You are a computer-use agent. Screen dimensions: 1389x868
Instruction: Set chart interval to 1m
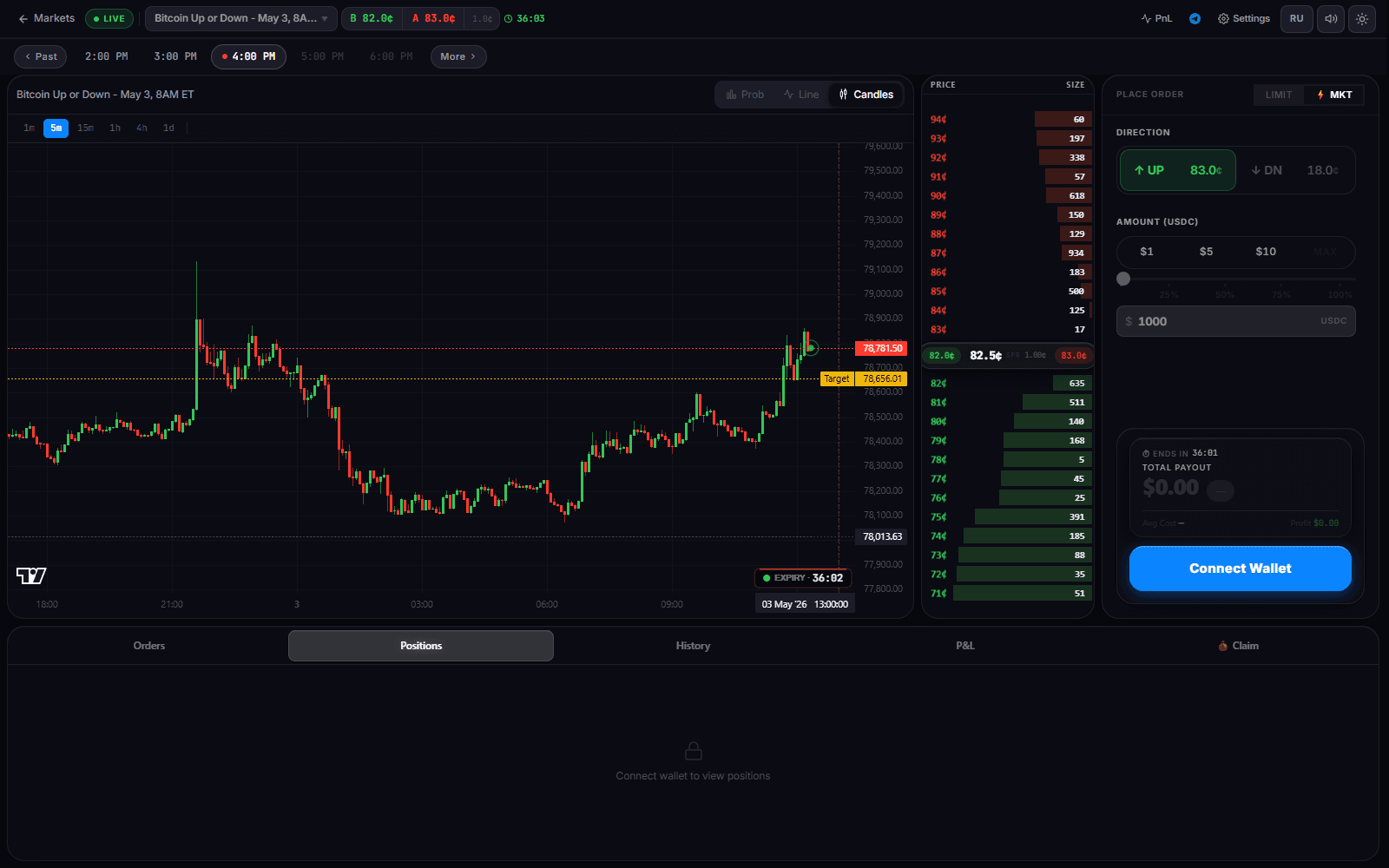pyautogui.click(x=30, y=128)
